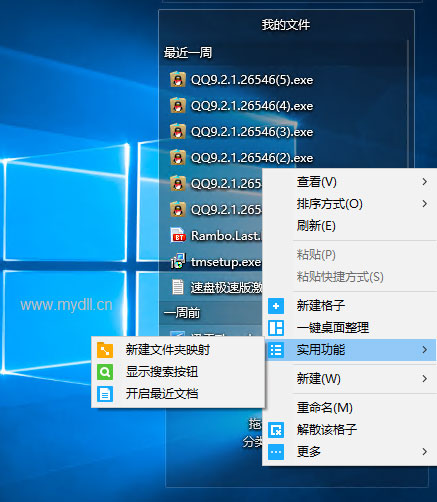Select file QQ9.2.1.26546(2).exe in the list
The width and height of the screenshot is (437, 502).
point(252,158)
